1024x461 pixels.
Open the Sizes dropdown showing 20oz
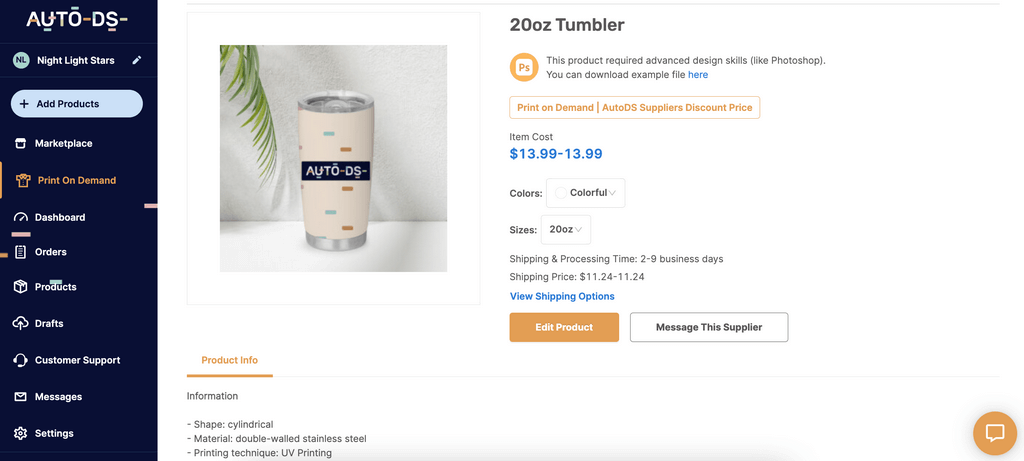(x=565, y=229)
